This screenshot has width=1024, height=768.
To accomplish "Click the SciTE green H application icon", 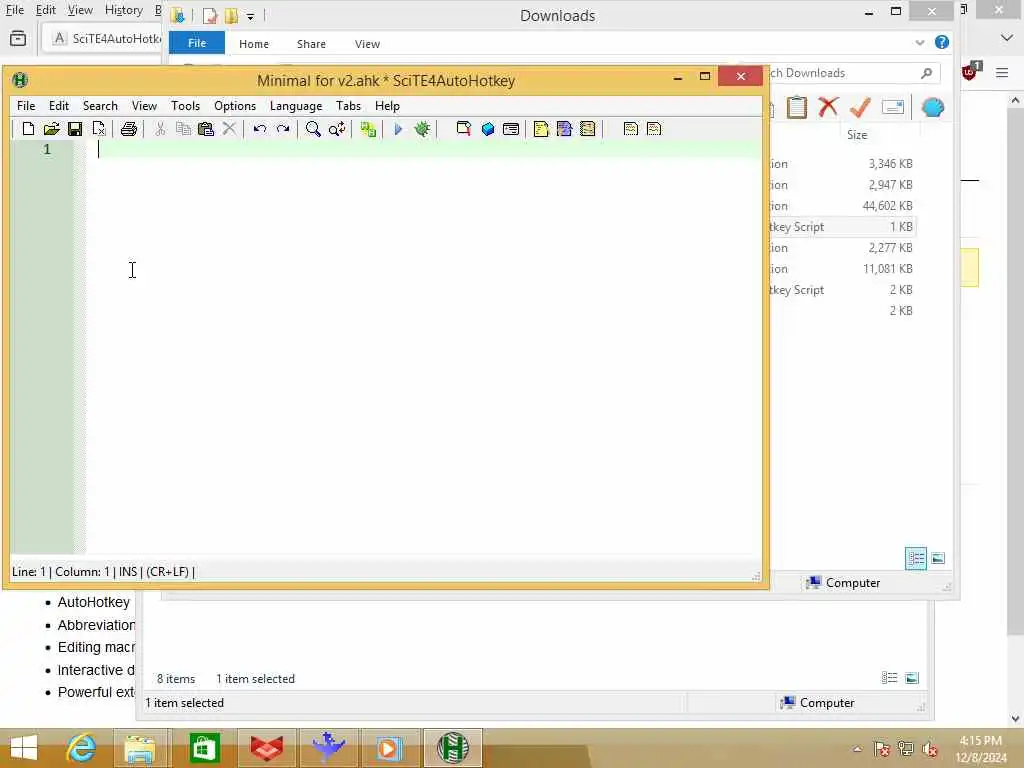I will [x=20, y=80].
